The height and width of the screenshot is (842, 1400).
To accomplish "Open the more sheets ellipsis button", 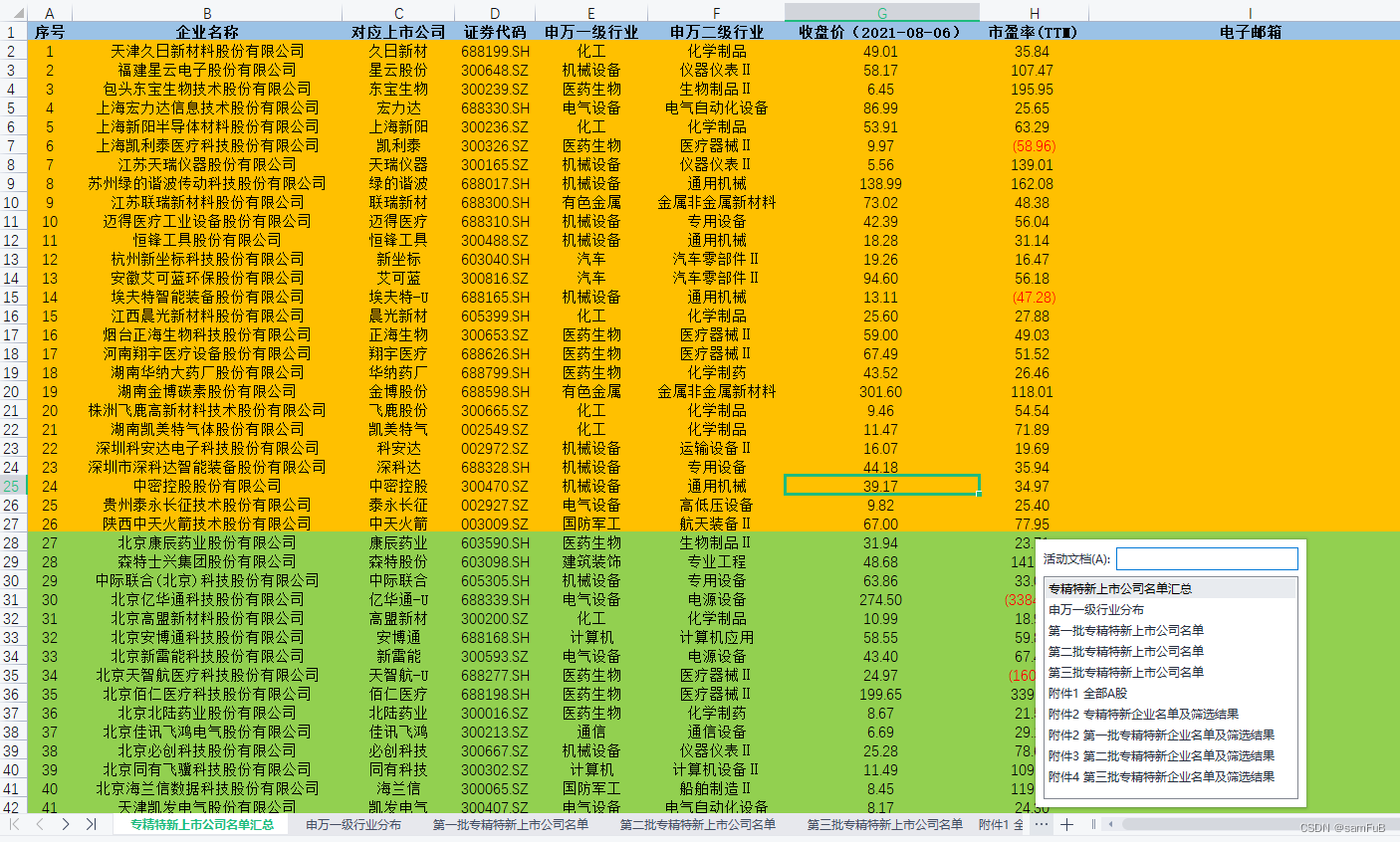I will [x=1041, y=824].
